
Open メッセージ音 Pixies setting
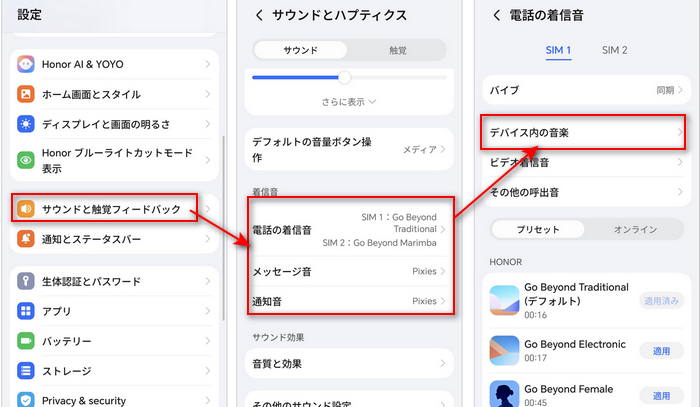[x=350, y=271]
